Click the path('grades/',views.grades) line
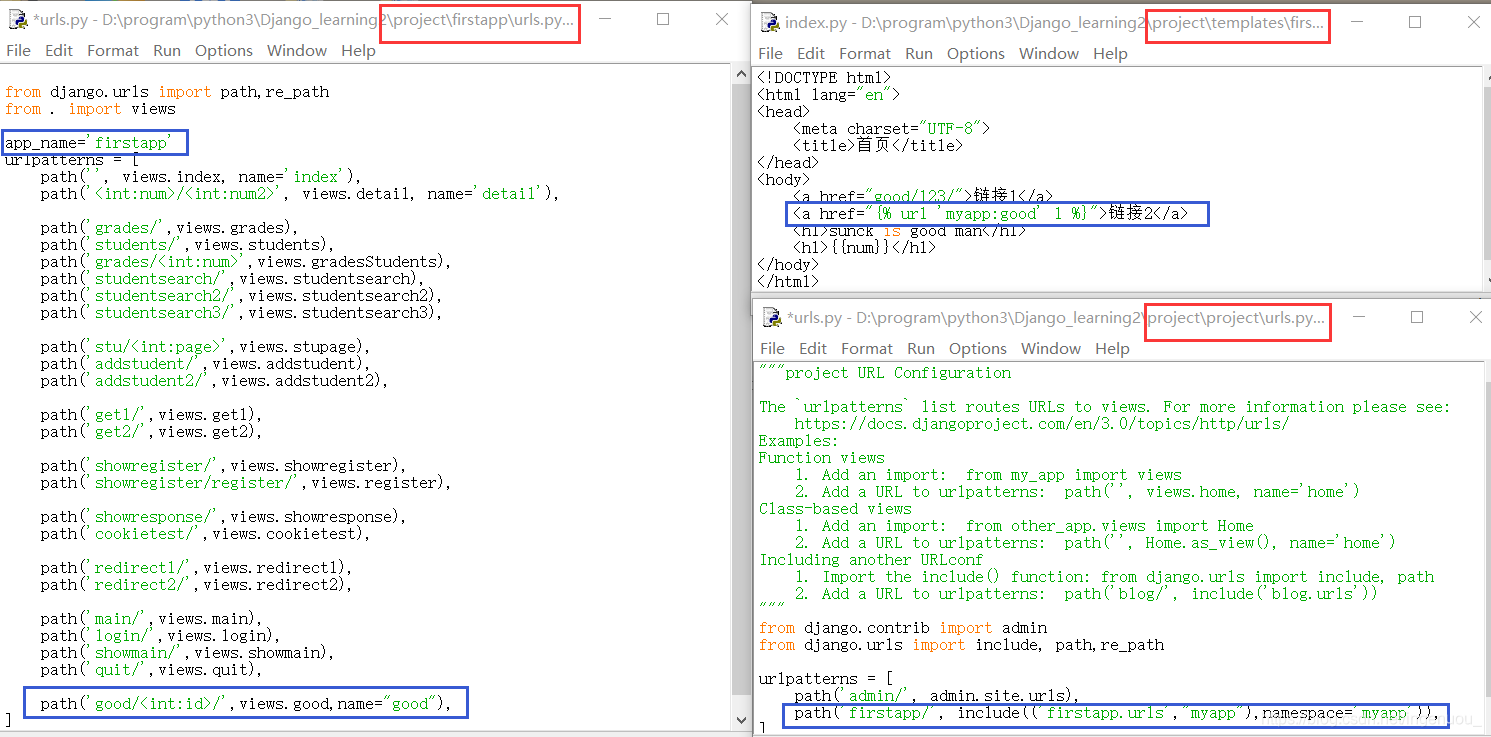The image size is (1491, 737). [x=169, y=228]
